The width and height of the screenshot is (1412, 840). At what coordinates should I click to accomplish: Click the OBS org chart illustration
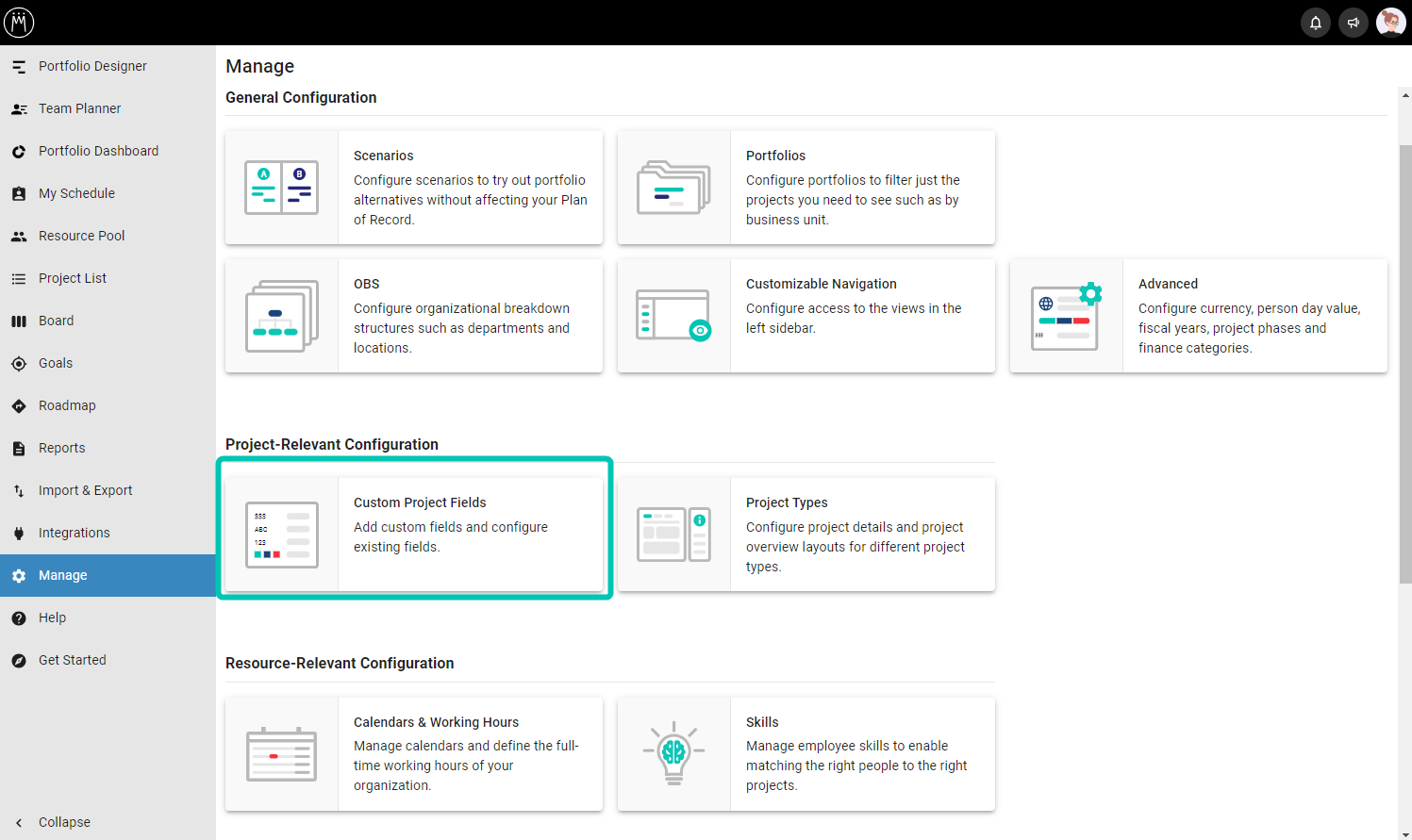point(282,316)
